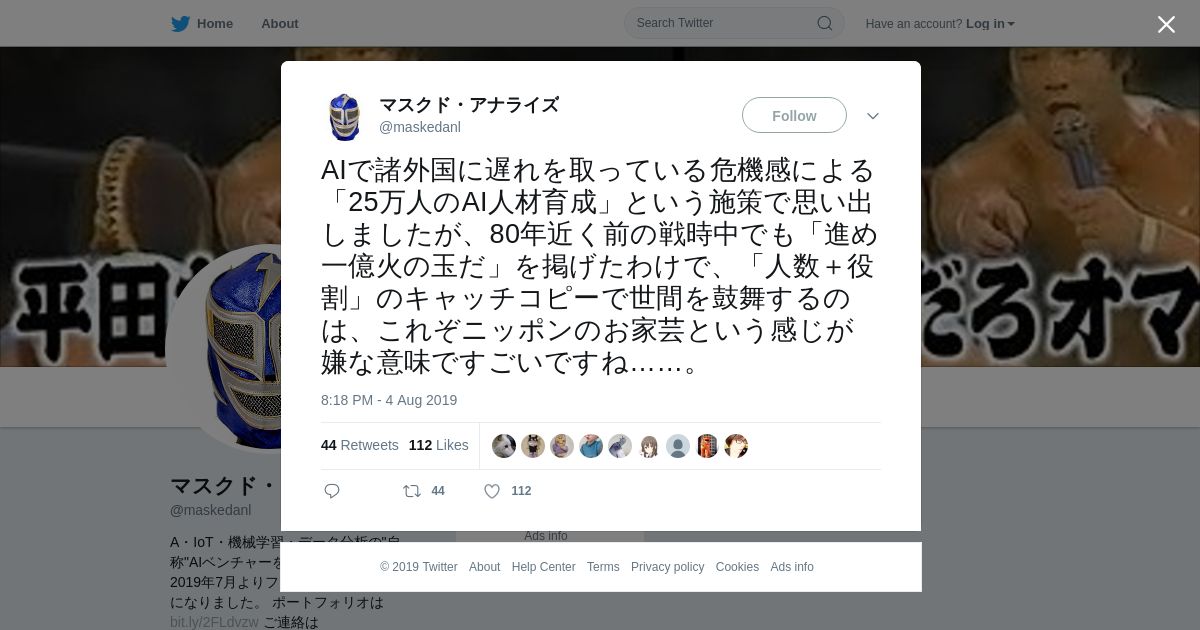Screen dimensions: 1200x630
Task: Open the gray default-avatar liker profile
Action: click(x=678, y=446)
